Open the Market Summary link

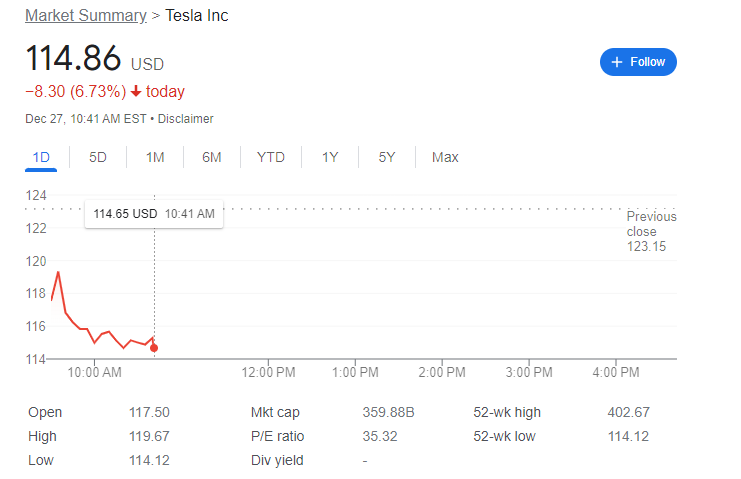tap(84, 16)
